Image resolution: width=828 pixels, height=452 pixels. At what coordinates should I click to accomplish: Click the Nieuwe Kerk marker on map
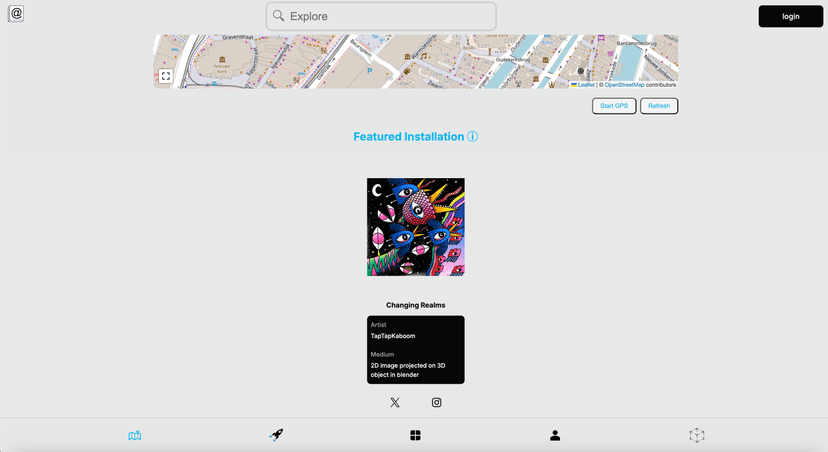click(222, 60)
